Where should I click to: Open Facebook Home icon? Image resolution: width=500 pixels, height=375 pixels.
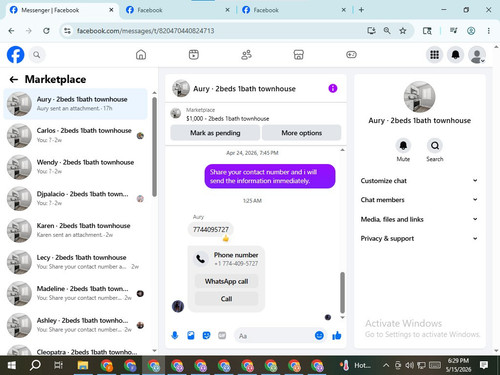point(141,55)
